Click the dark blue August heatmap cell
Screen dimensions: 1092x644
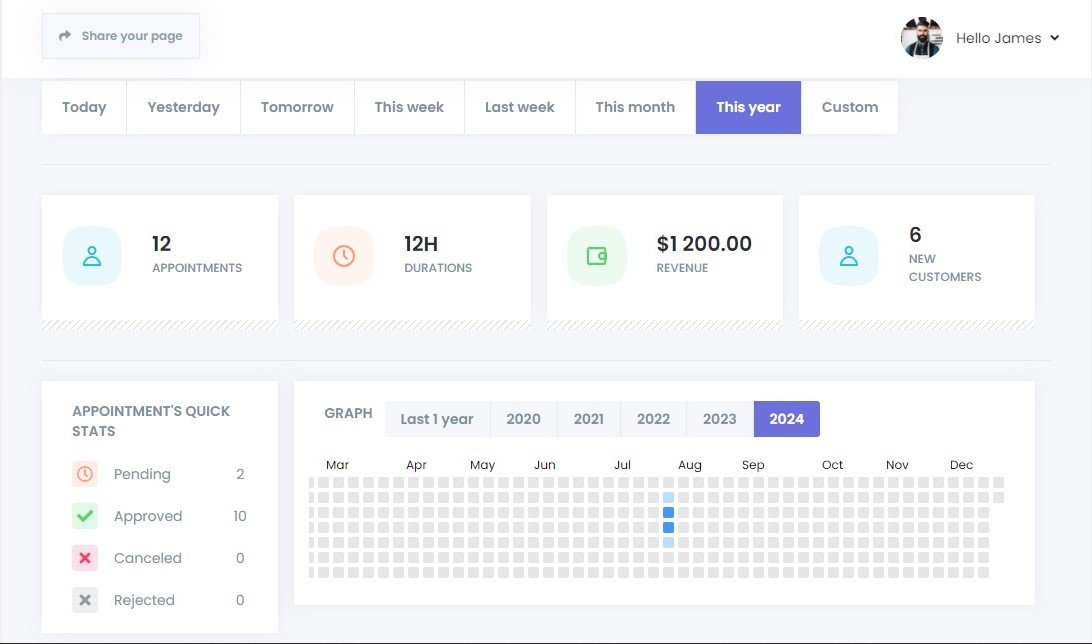tap(668, 513)
